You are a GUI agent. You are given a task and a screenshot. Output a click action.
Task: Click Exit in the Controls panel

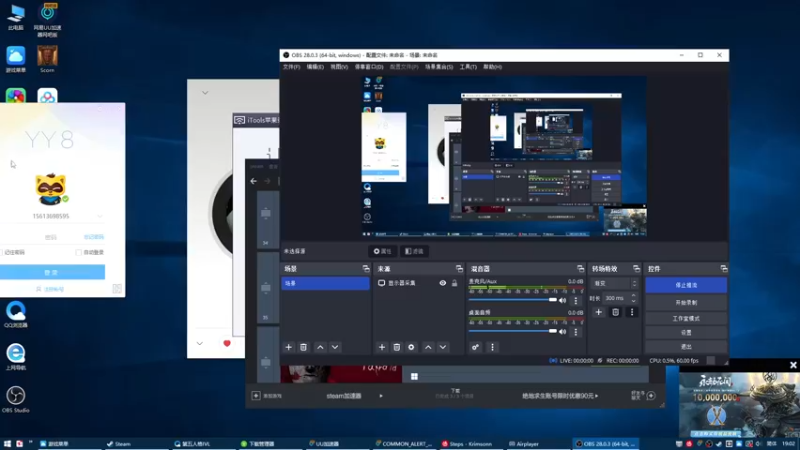[686, 346]
